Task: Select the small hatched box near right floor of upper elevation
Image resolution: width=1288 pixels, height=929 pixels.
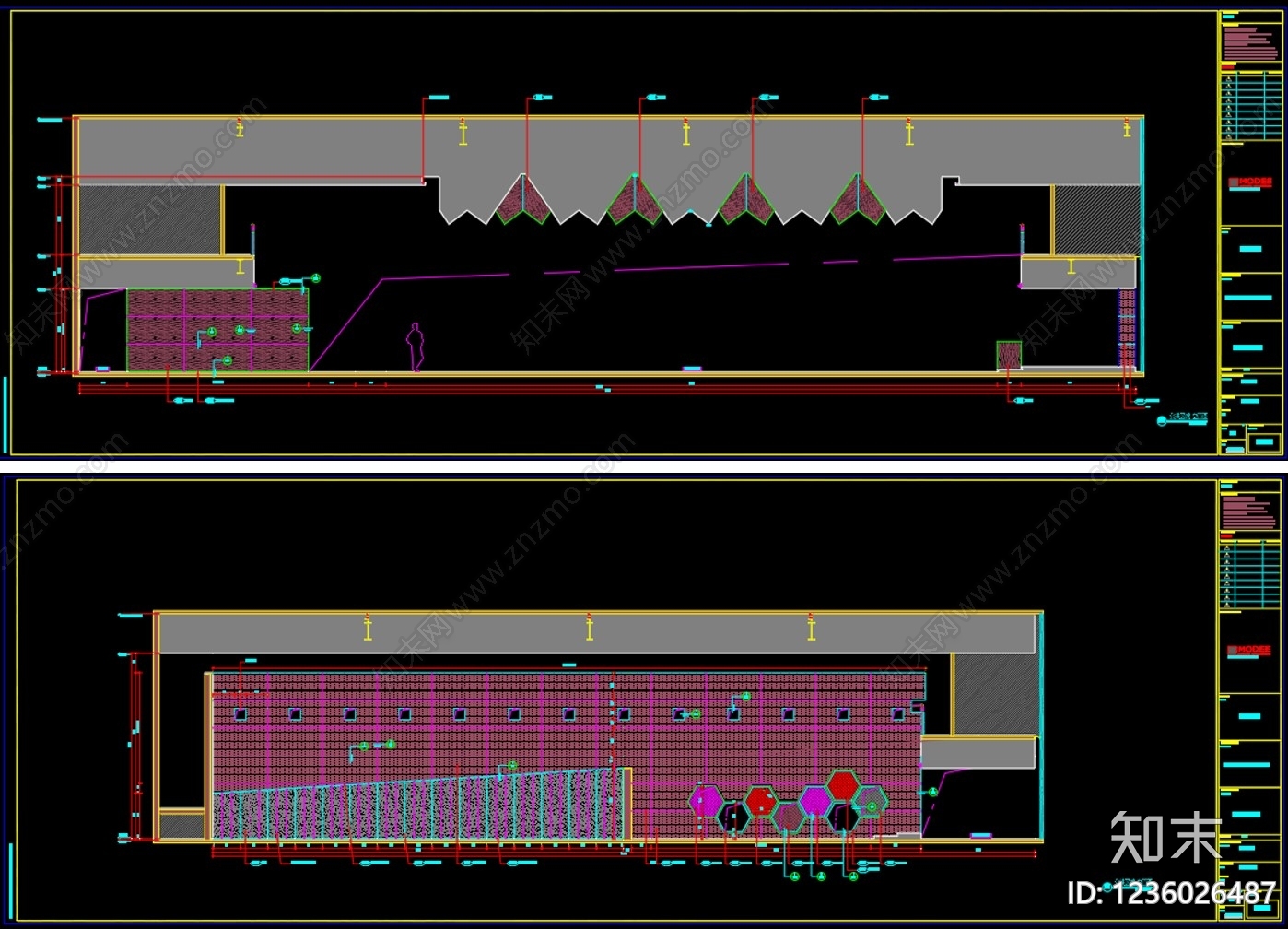Action: pyautogui.click(x=1009, y=355)
